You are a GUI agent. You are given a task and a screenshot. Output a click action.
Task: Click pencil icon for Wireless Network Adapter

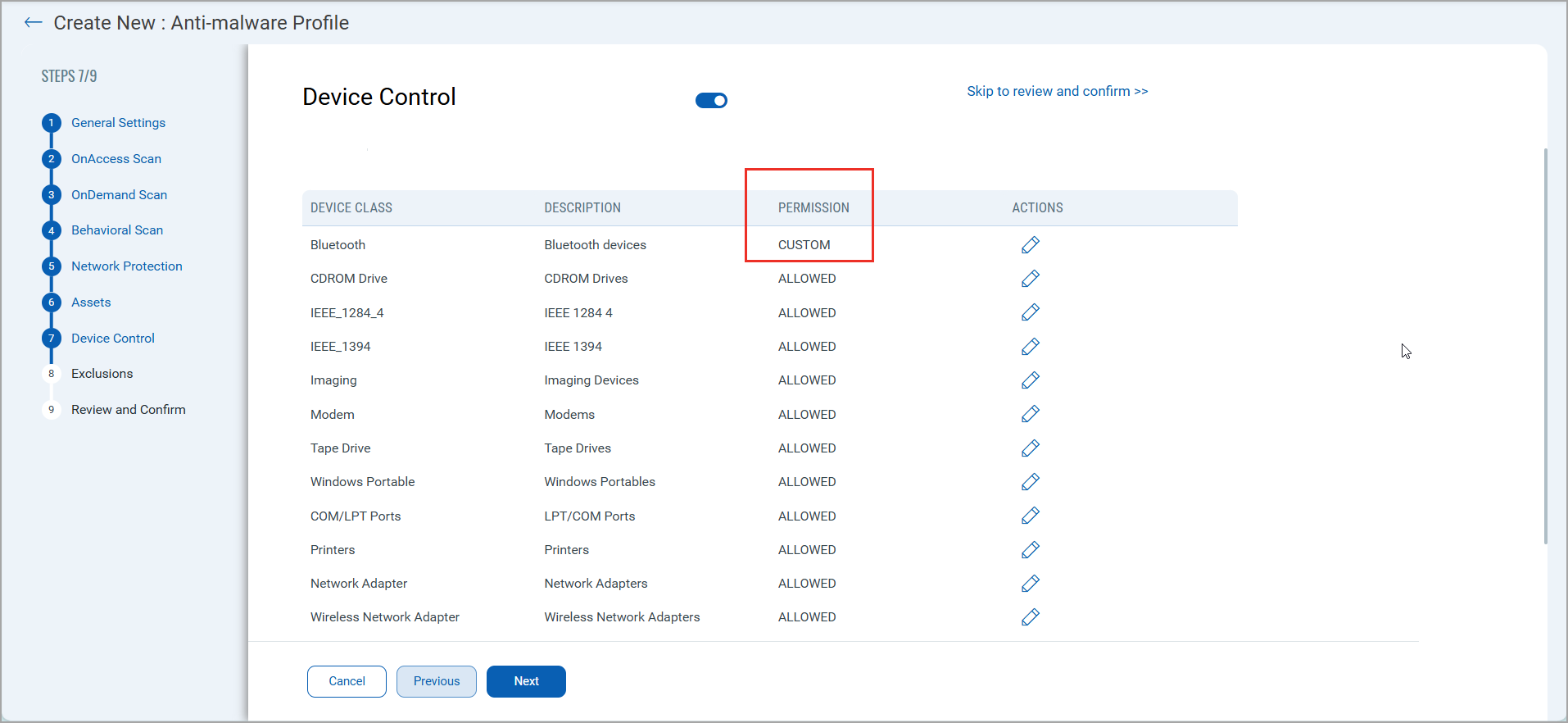tap(1030, 617)
